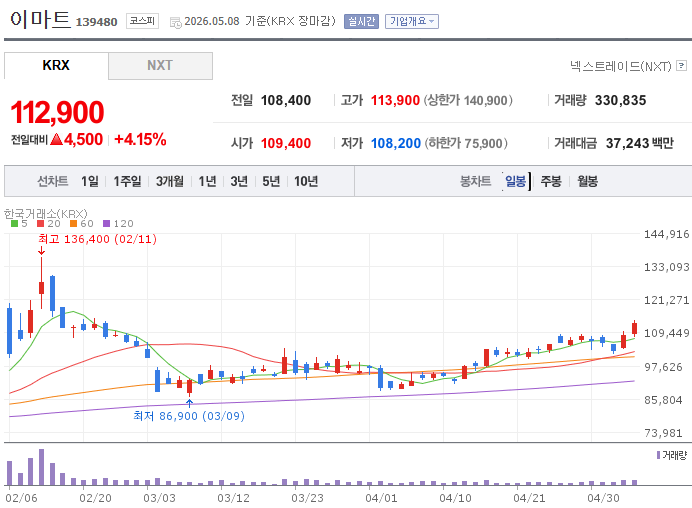
Task: Select the 3개월 line chart period
Action: [x=169, y=181]
